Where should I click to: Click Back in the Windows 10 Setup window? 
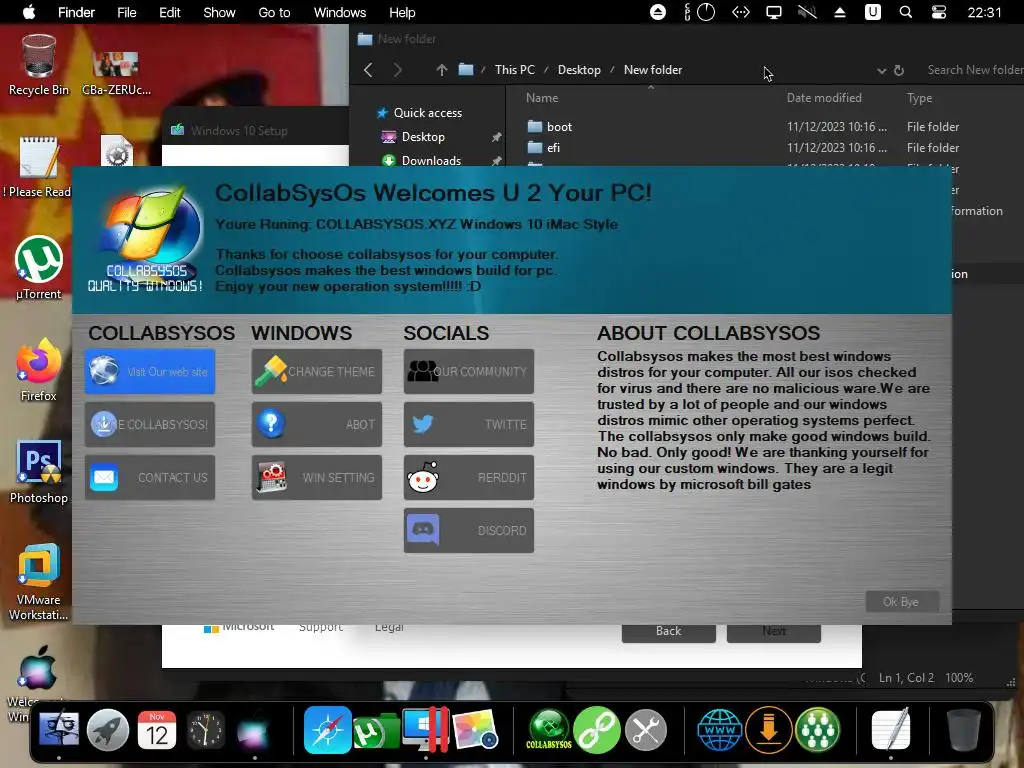(669, 632)
